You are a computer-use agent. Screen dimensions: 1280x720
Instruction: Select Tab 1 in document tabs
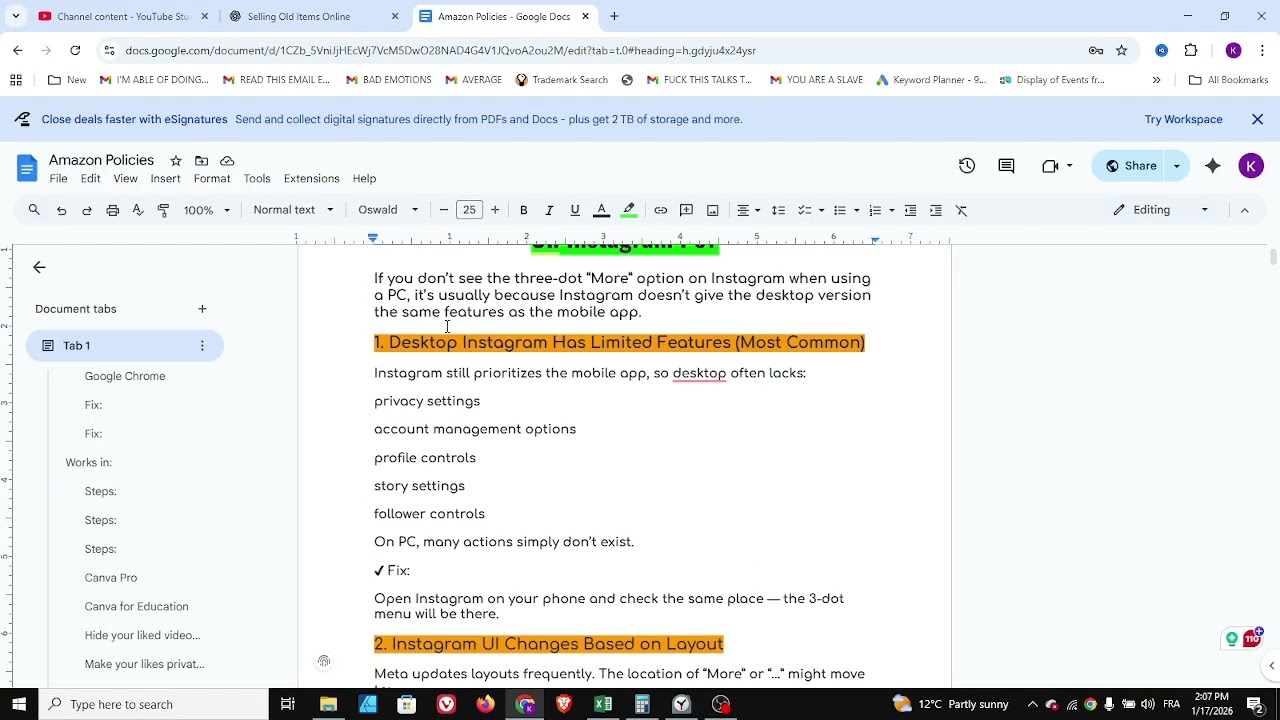click(x=124, y=346)
